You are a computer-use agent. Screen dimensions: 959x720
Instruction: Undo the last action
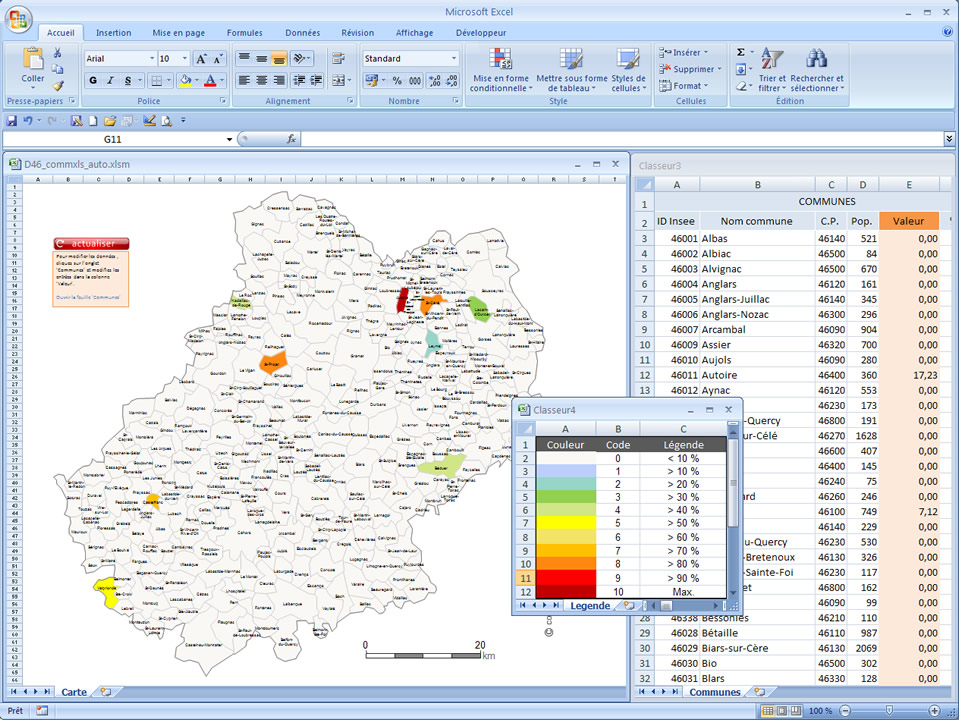(28, 121)
